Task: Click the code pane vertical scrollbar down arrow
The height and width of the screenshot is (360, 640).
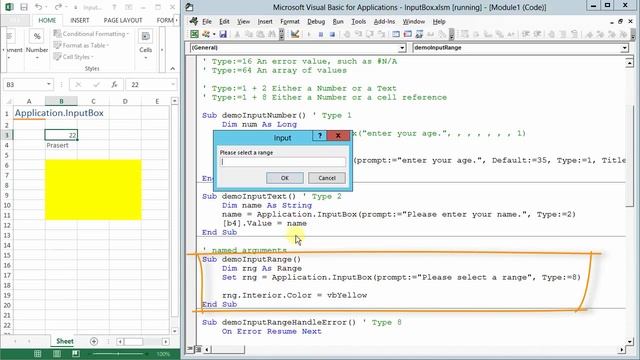Action: pos(629,342)
